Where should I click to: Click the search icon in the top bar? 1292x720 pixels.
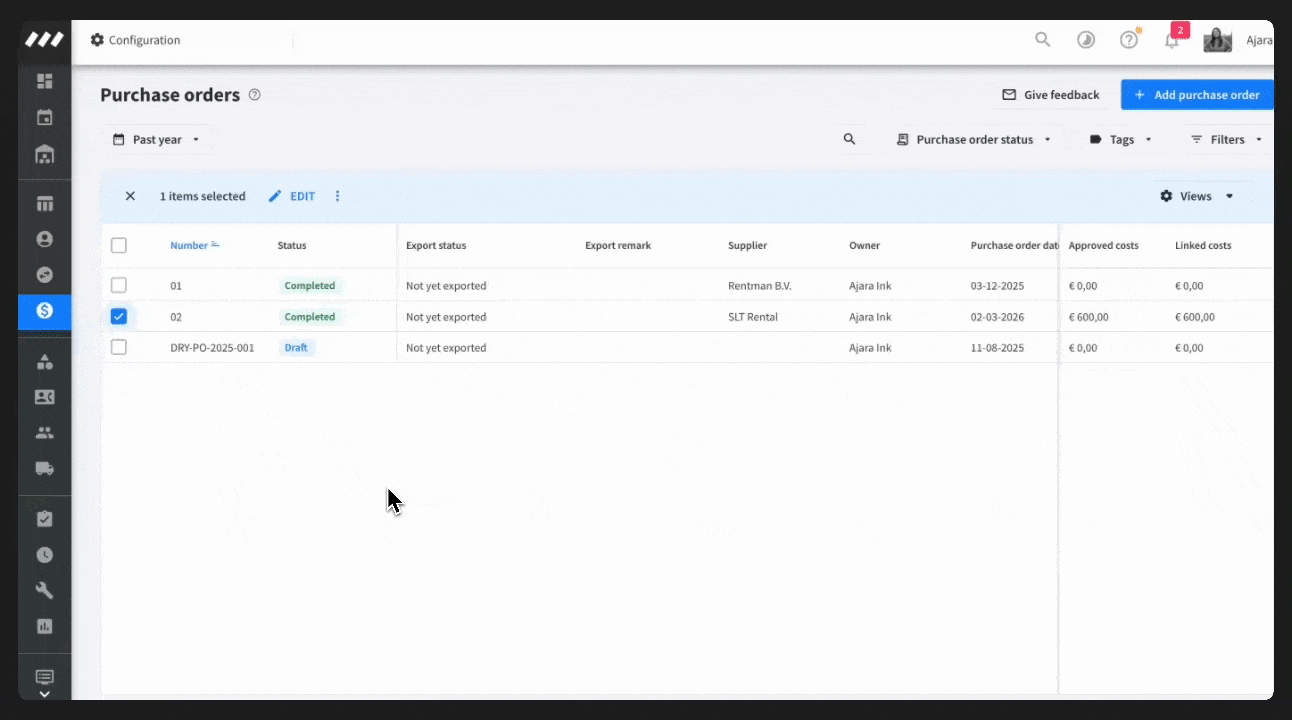click(x=1042, y=40)
